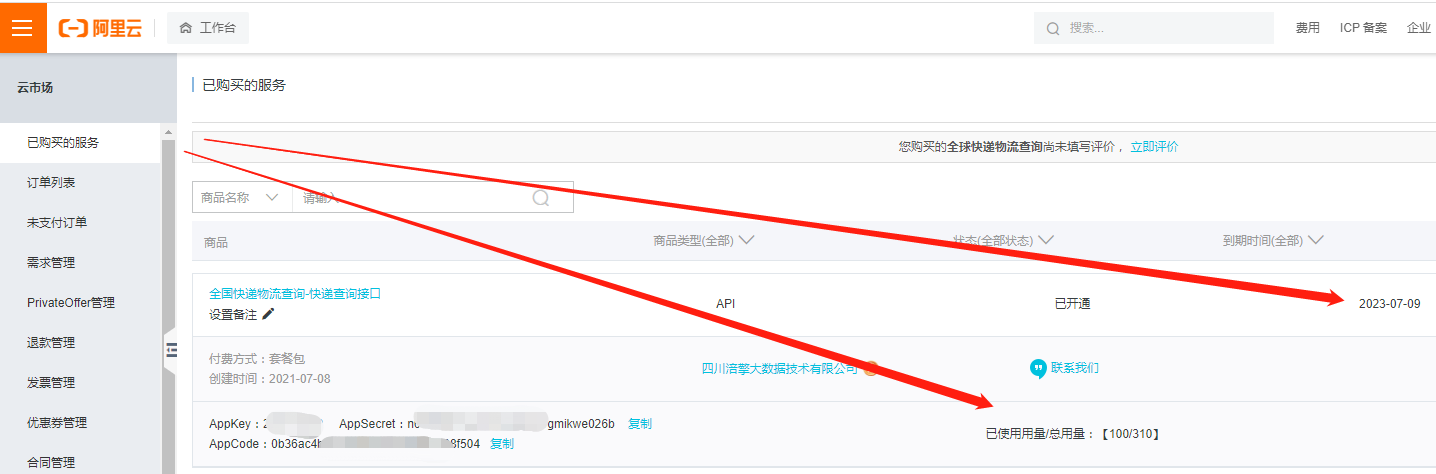This screenshot has width=1436, height=474.
Task: Expand the 商品名称 search type dropdown
Action: point(242,198)
